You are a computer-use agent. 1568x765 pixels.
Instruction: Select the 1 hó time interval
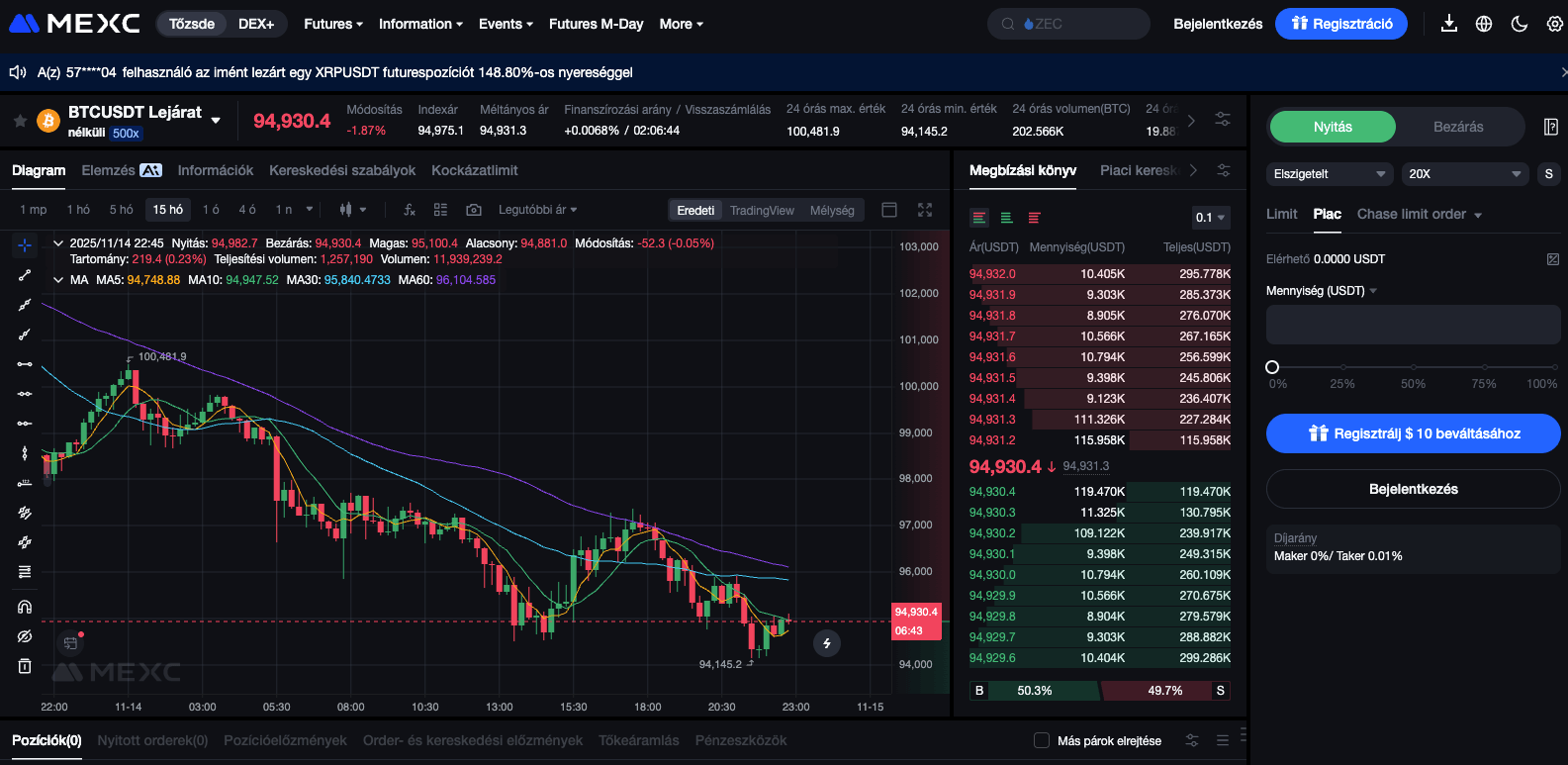pos(78,210)
